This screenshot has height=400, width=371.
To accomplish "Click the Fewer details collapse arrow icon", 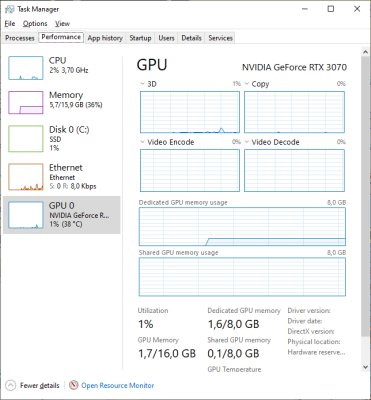I will 11,386.
